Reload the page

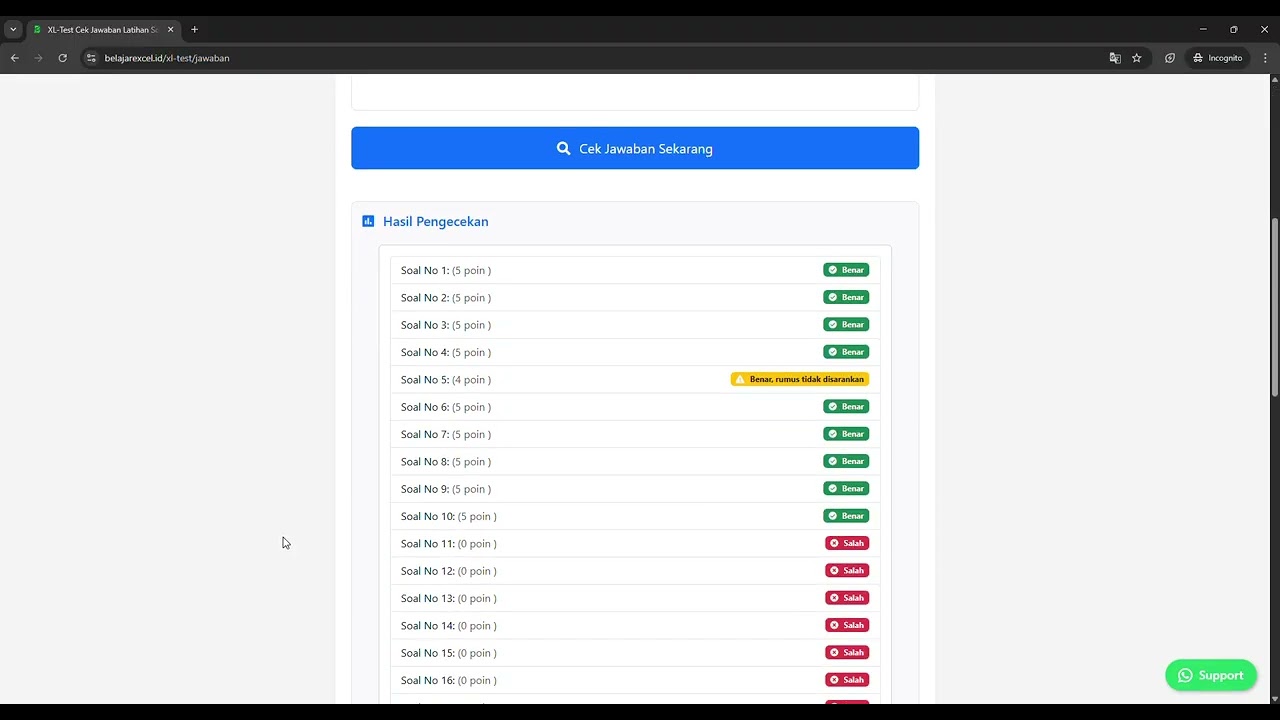coord(63,58)
